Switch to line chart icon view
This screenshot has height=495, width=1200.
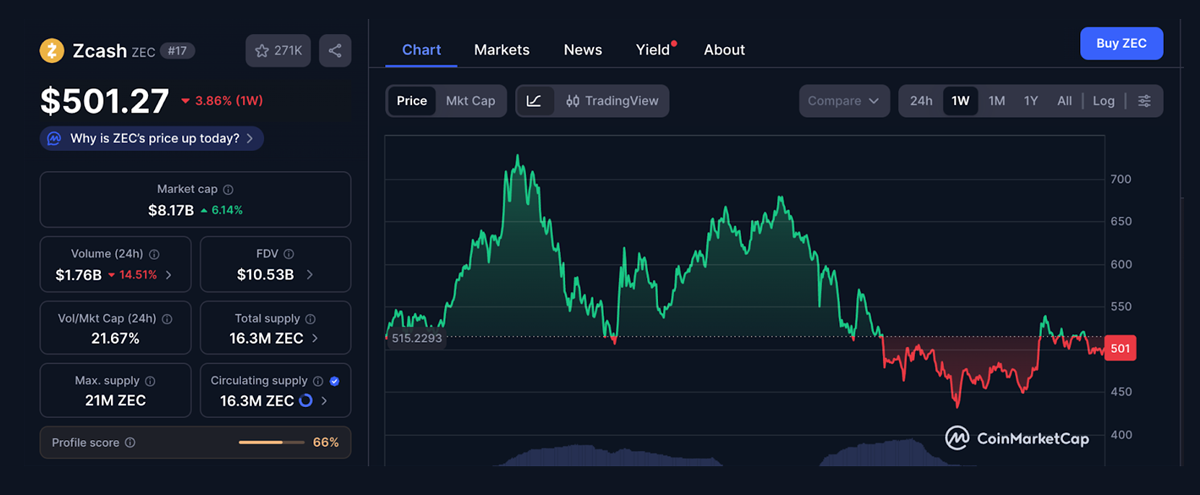tap(535, 101)
